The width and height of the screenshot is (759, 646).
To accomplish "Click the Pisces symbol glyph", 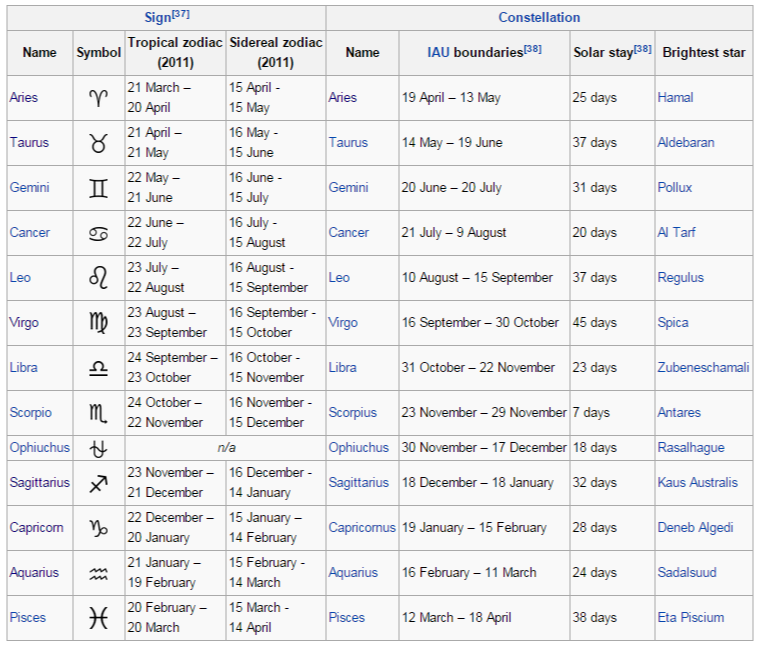I will 98,618.
